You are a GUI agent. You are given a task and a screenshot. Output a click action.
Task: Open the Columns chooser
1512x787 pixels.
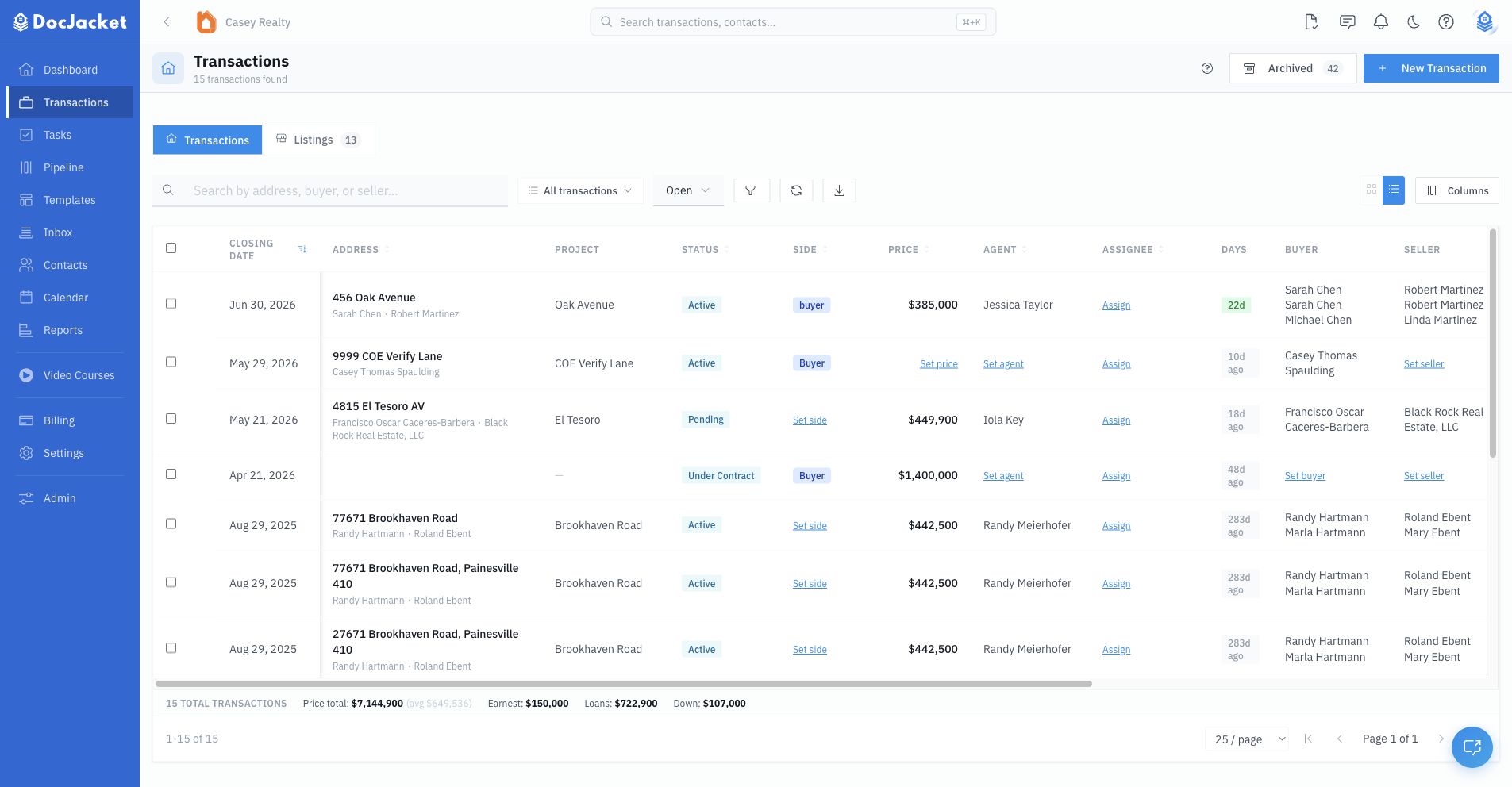[x=1457, y=190]
